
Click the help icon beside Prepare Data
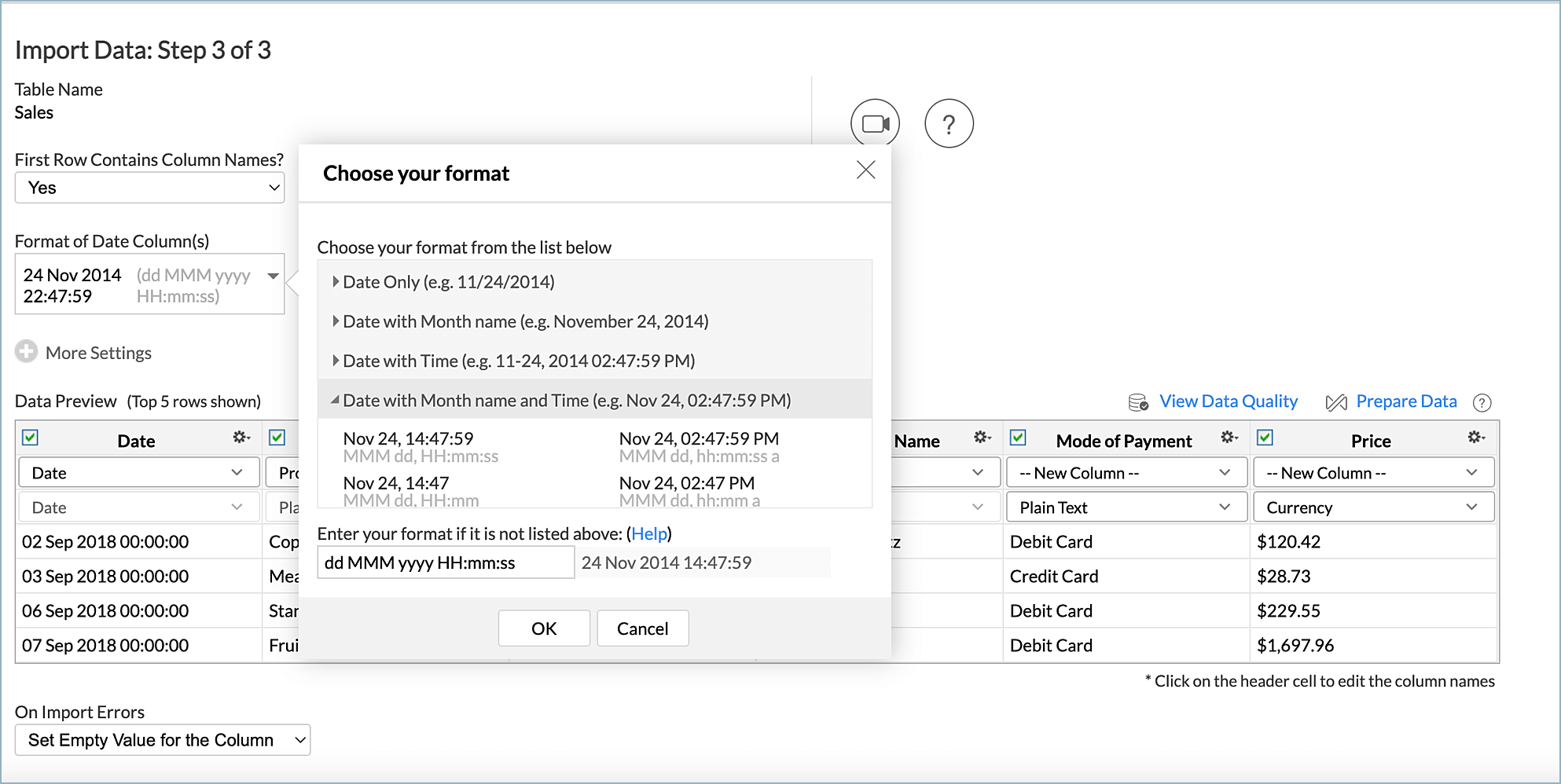1483,403
